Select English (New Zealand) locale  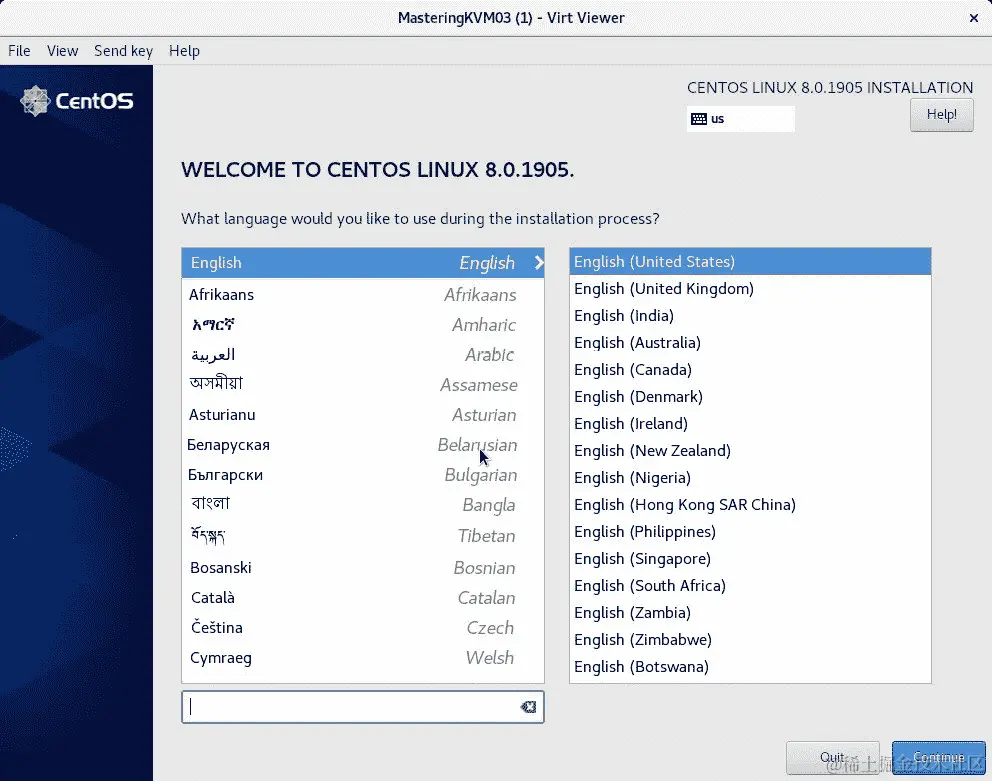tap(750, 451)
